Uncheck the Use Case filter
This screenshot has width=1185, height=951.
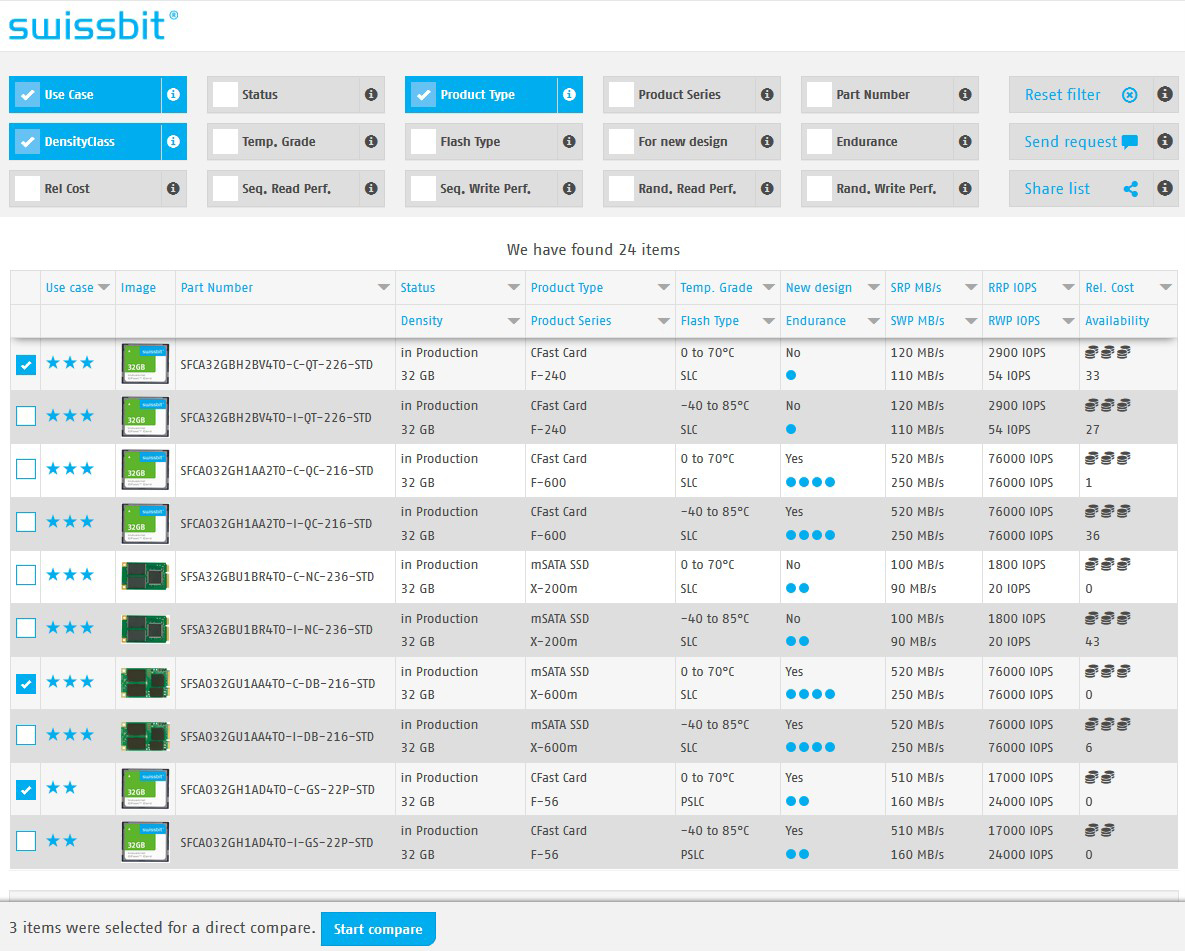27,94
